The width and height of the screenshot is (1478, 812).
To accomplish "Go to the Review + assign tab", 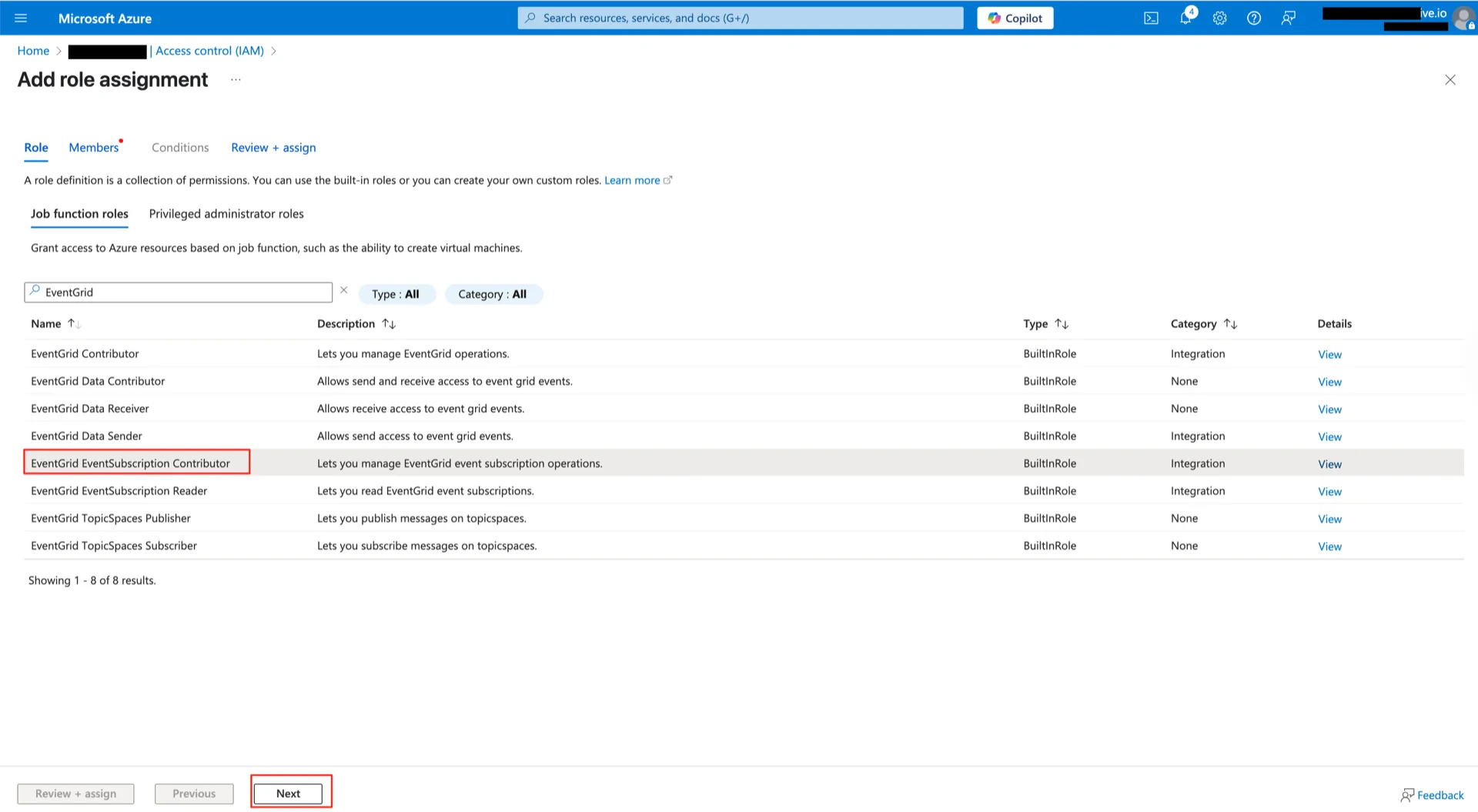I will pyautogui.click(x=273, y=148).
